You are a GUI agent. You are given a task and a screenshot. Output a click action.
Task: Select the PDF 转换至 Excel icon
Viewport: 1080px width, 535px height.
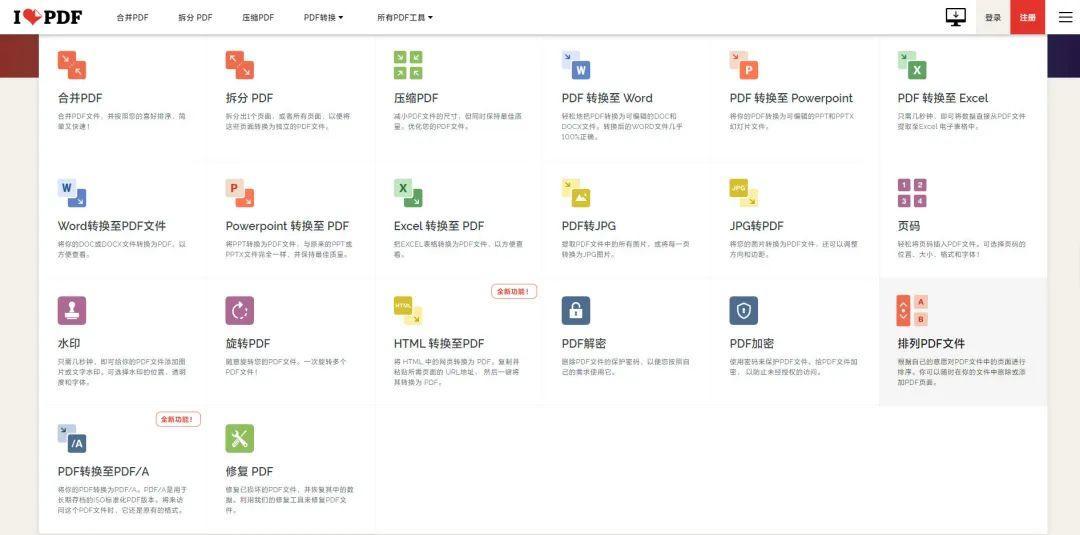point(912,65)
